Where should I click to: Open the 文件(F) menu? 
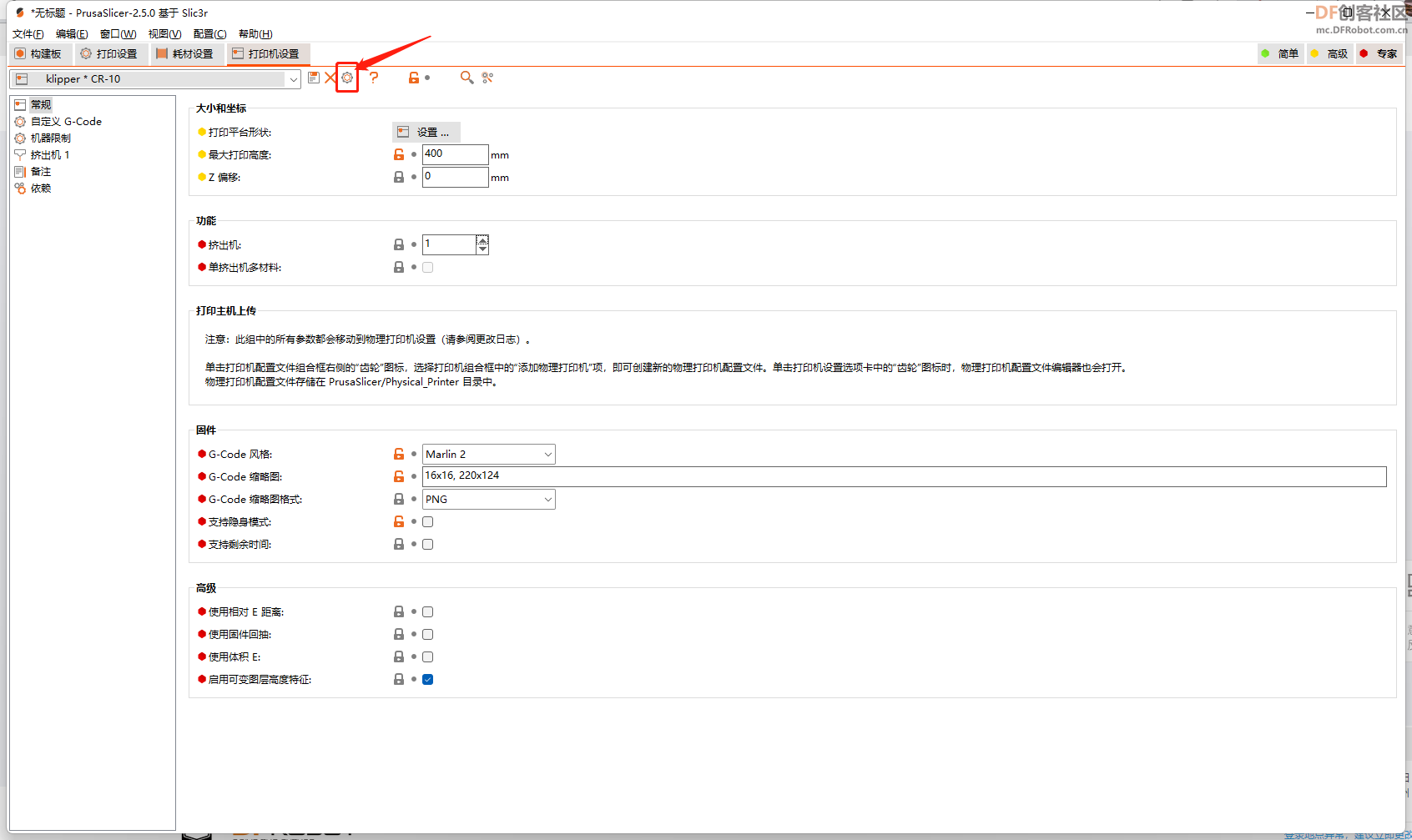tap(28, 33)
